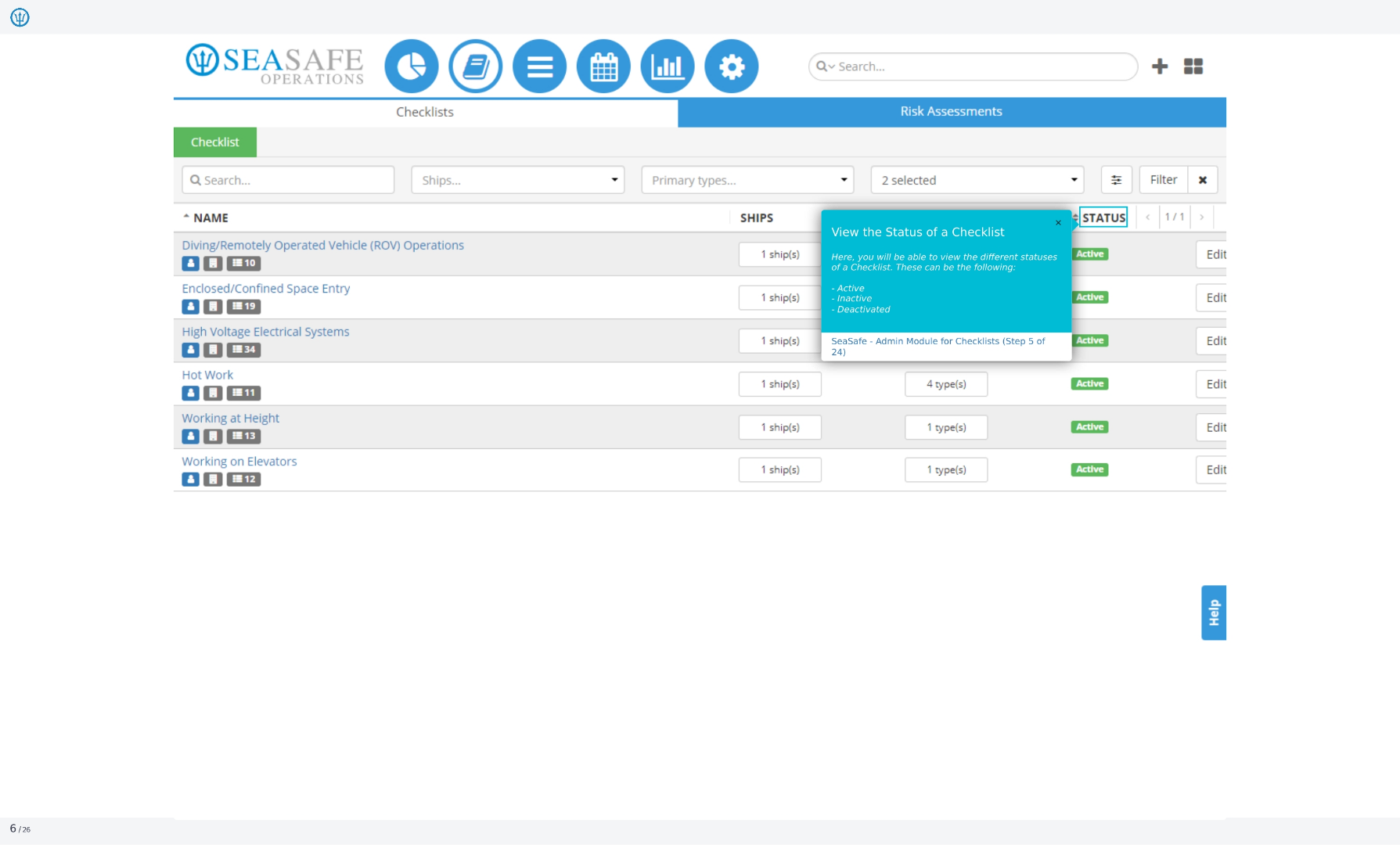Click the 1 / 1 page indicator
The height and width of the screenshot is (845, 1400).
[1175, 218]
